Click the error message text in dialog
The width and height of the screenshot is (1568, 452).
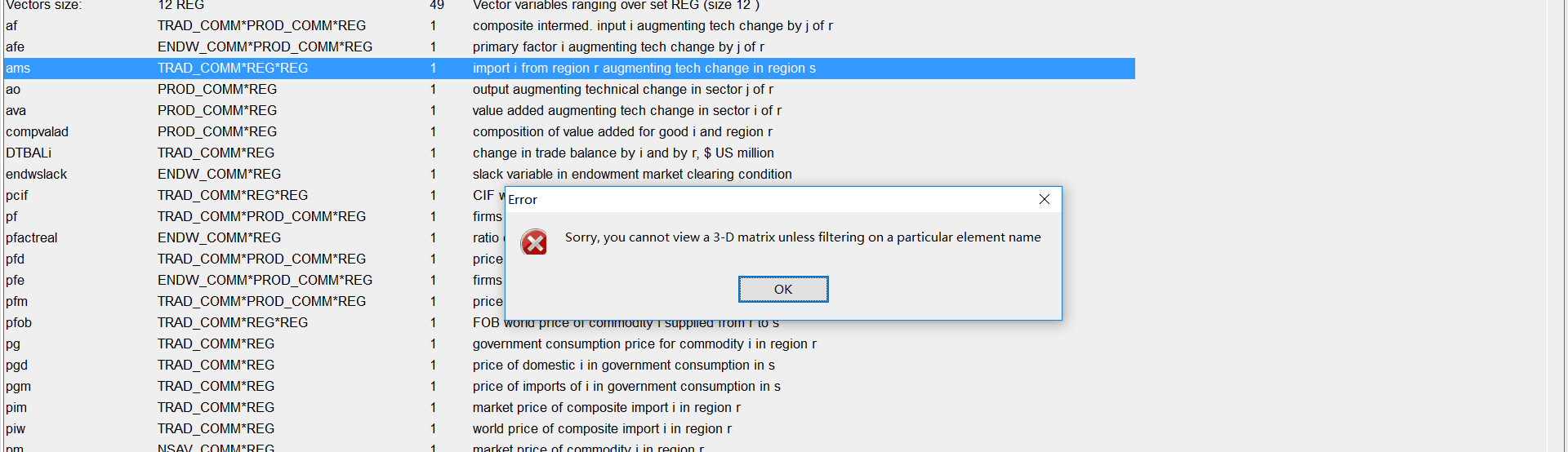click(x=802, y=237)
